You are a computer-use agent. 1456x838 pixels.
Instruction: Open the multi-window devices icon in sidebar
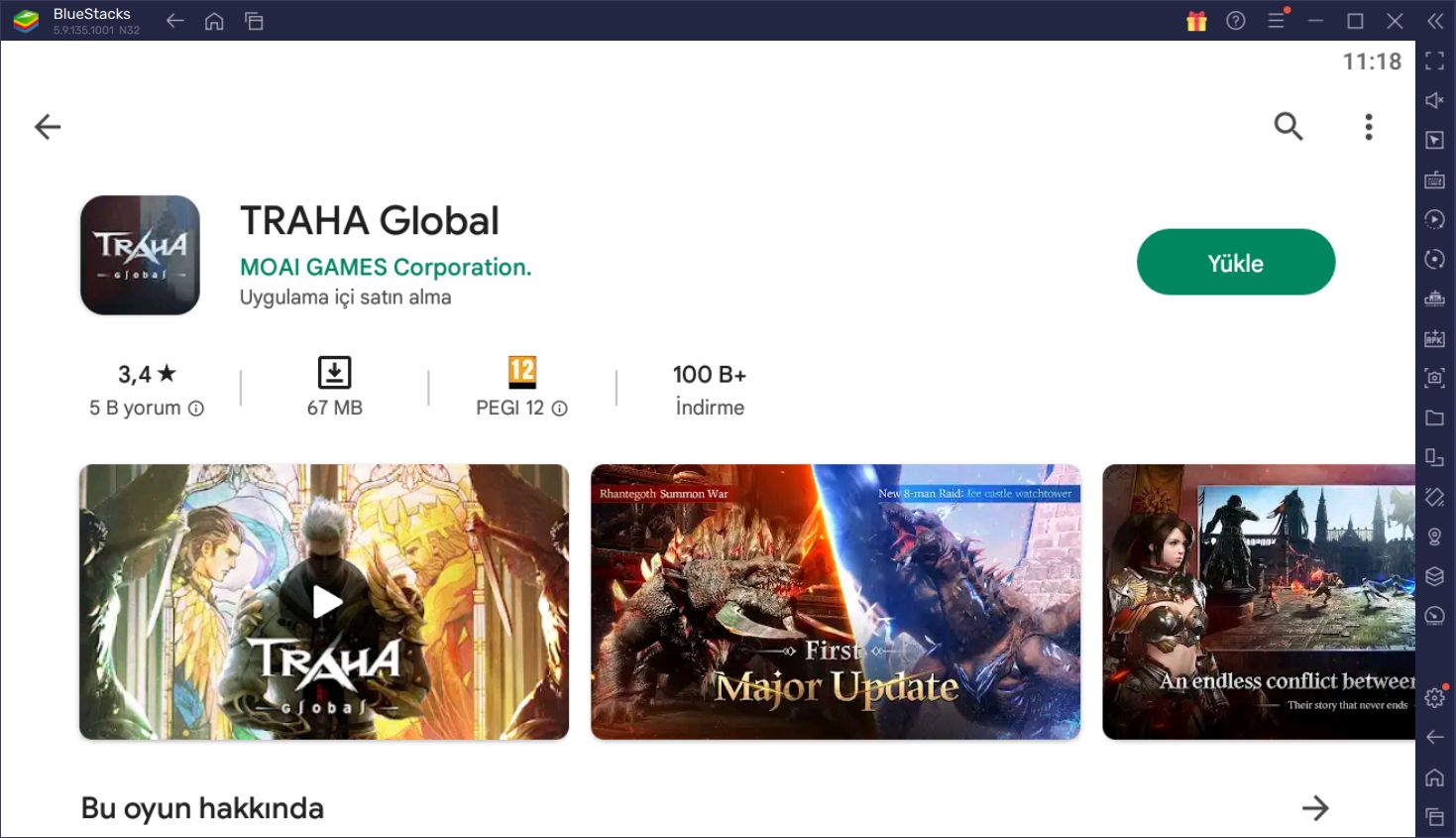click(1434, 457)
